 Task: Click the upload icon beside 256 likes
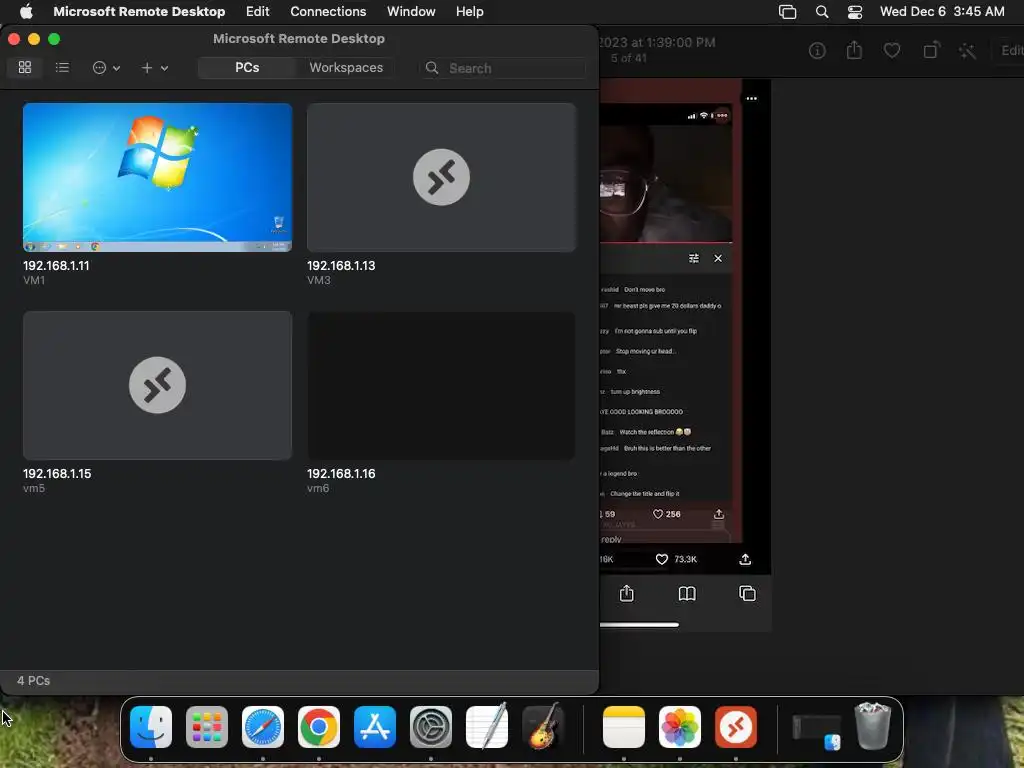(x=719, y=514)
